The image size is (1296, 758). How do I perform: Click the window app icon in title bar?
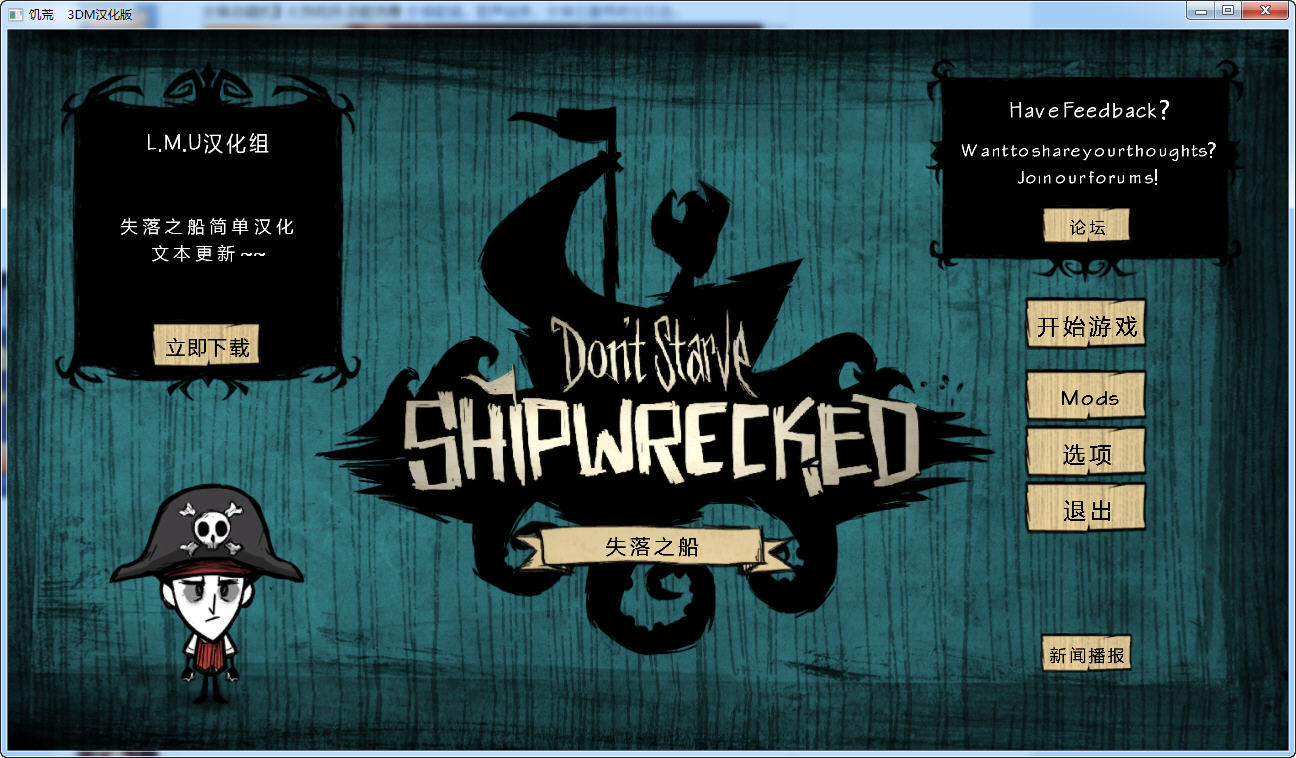tap(14, 14)
